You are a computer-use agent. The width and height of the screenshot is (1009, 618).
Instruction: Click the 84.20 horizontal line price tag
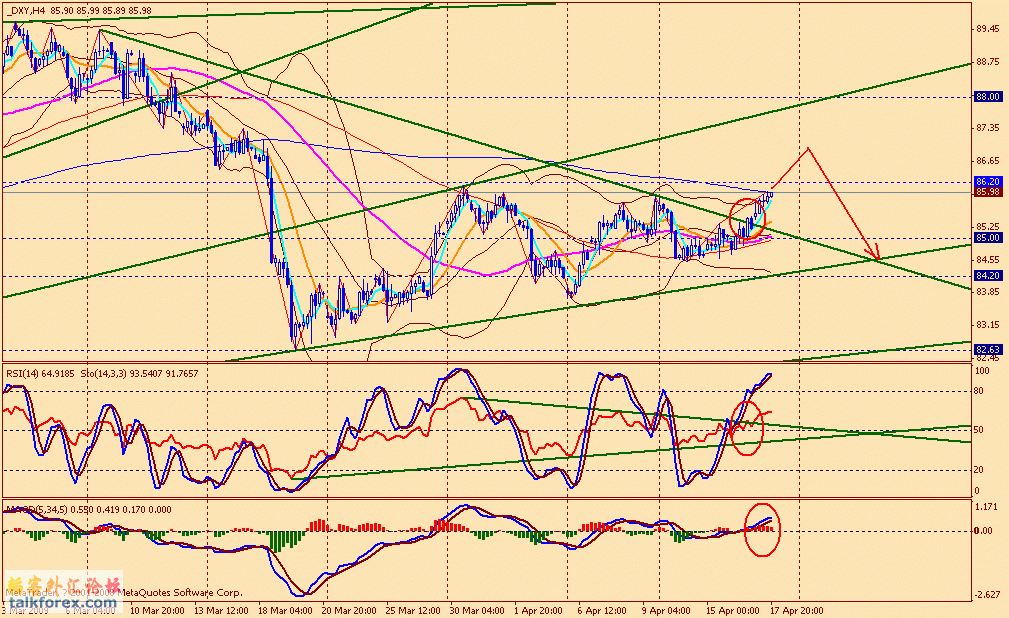988,276
